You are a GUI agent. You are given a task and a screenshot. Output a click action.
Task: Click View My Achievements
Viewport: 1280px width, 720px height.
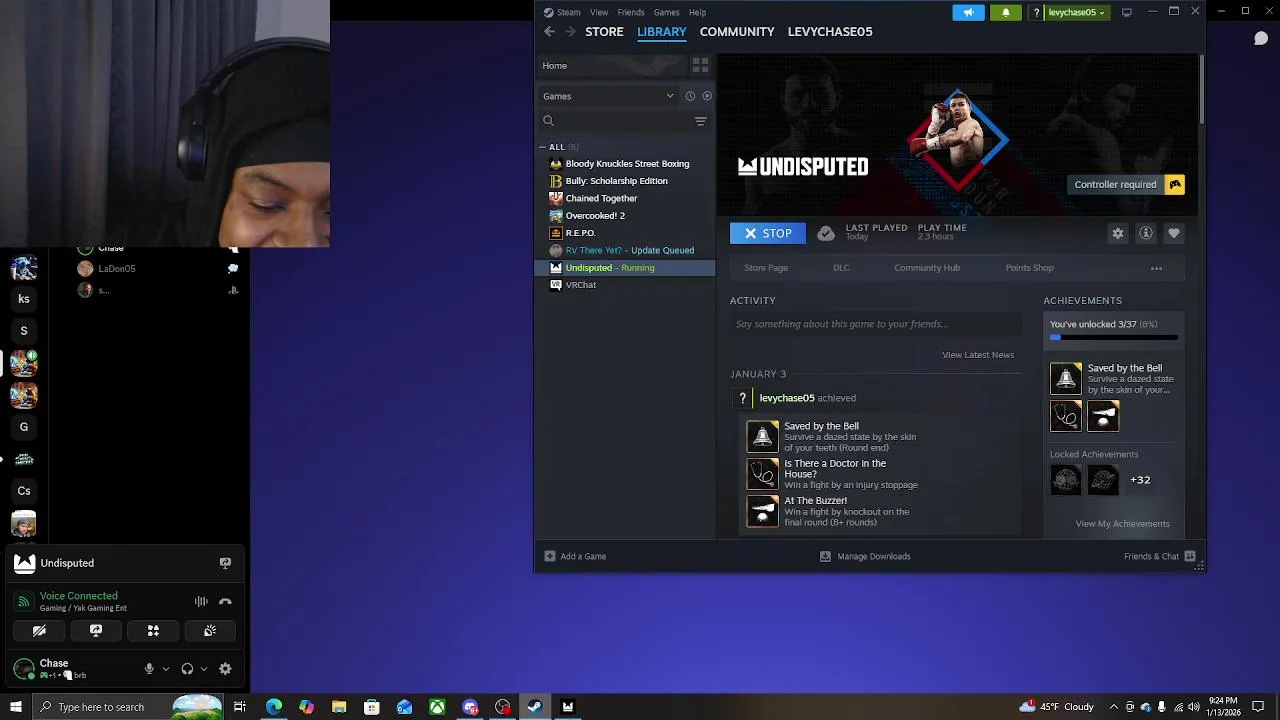tap(1122, 524)
